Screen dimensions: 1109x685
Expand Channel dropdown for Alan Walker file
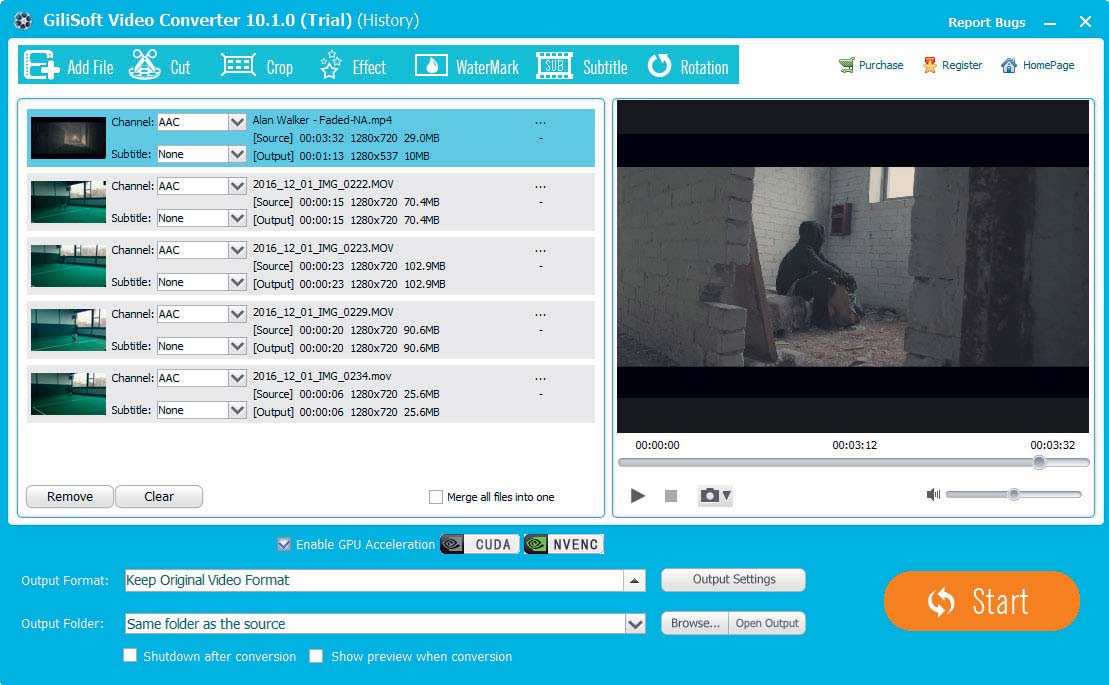[x=237, y=122]
